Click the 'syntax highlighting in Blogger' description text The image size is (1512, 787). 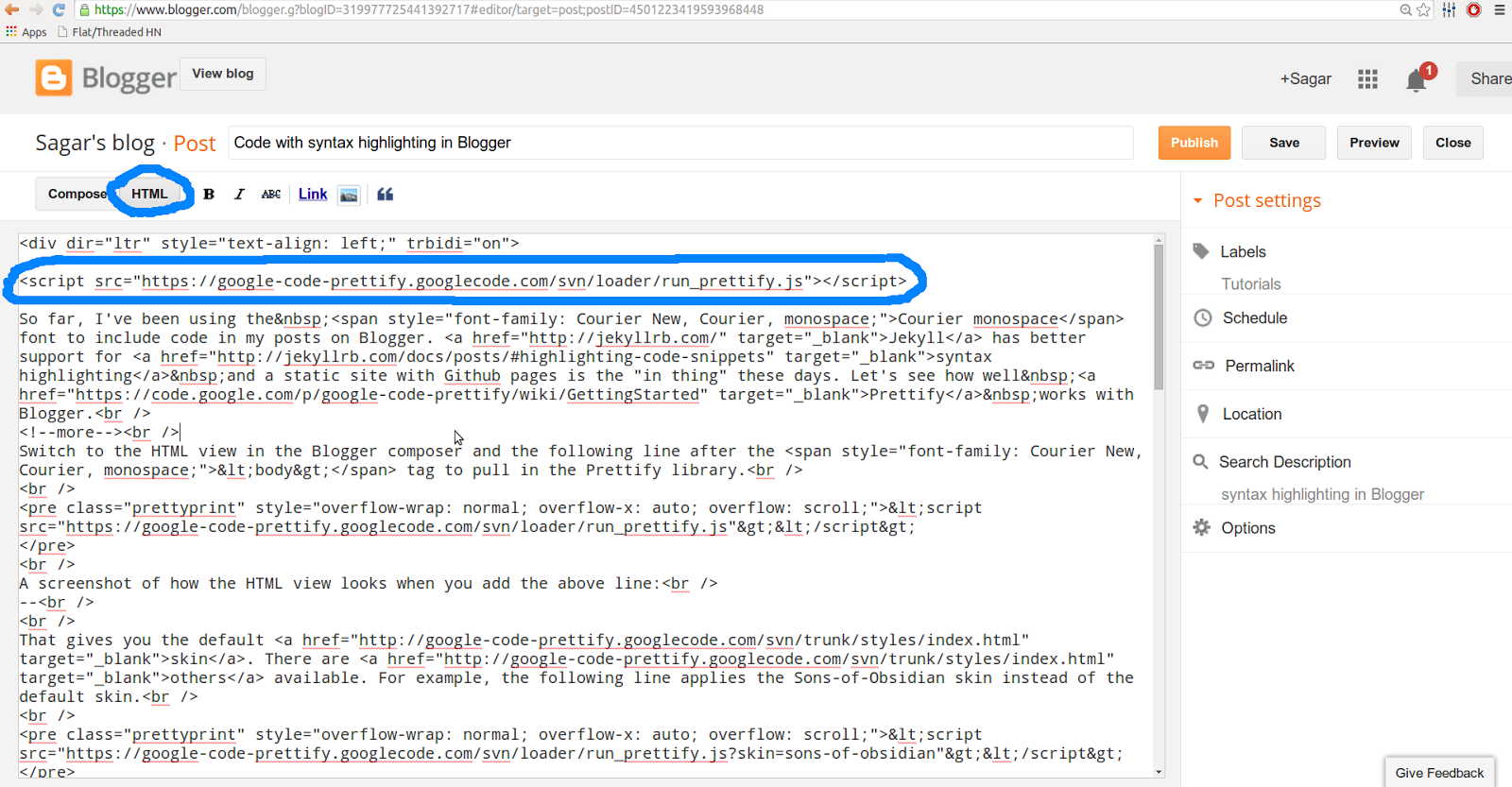coord(1322,494)
